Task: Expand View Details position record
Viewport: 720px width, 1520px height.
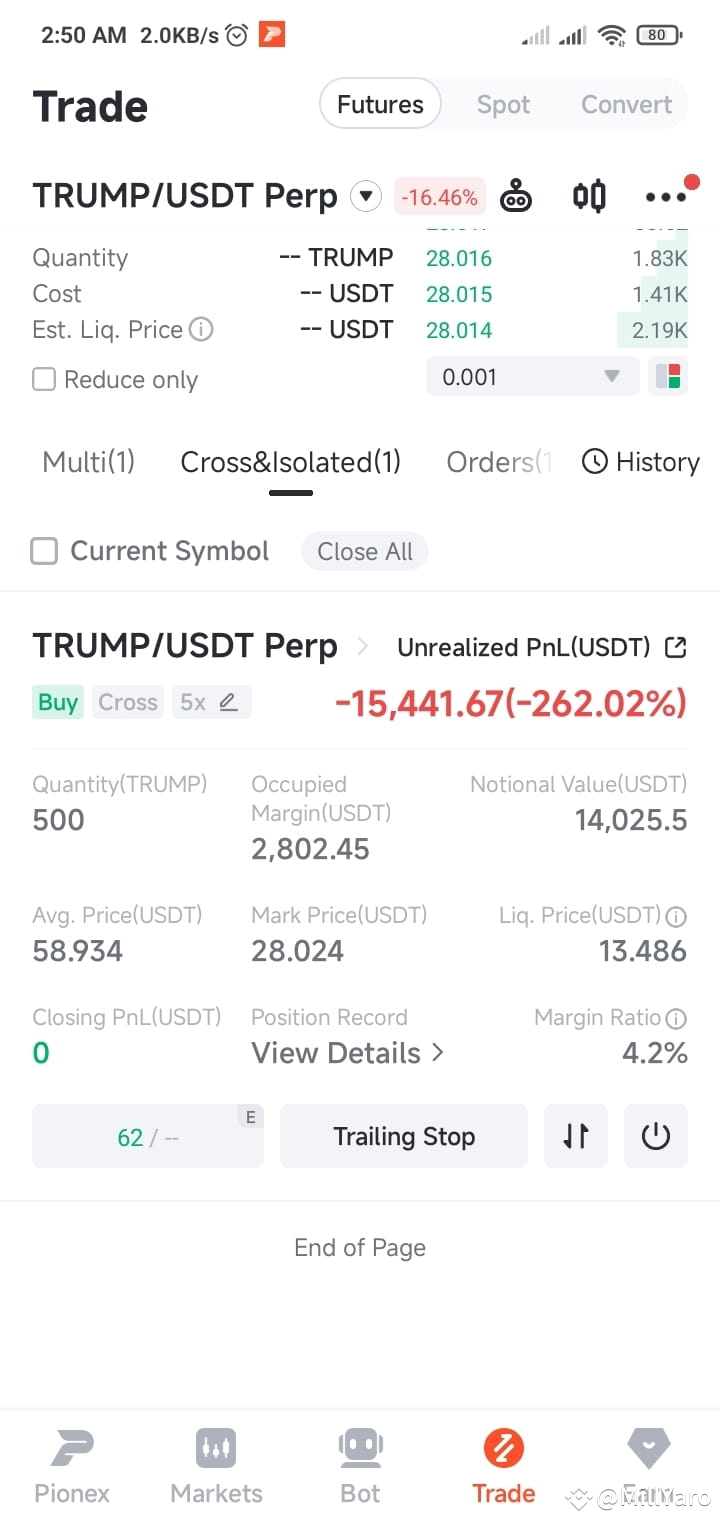Action: pyautogui.click(x=347, y=1053)
